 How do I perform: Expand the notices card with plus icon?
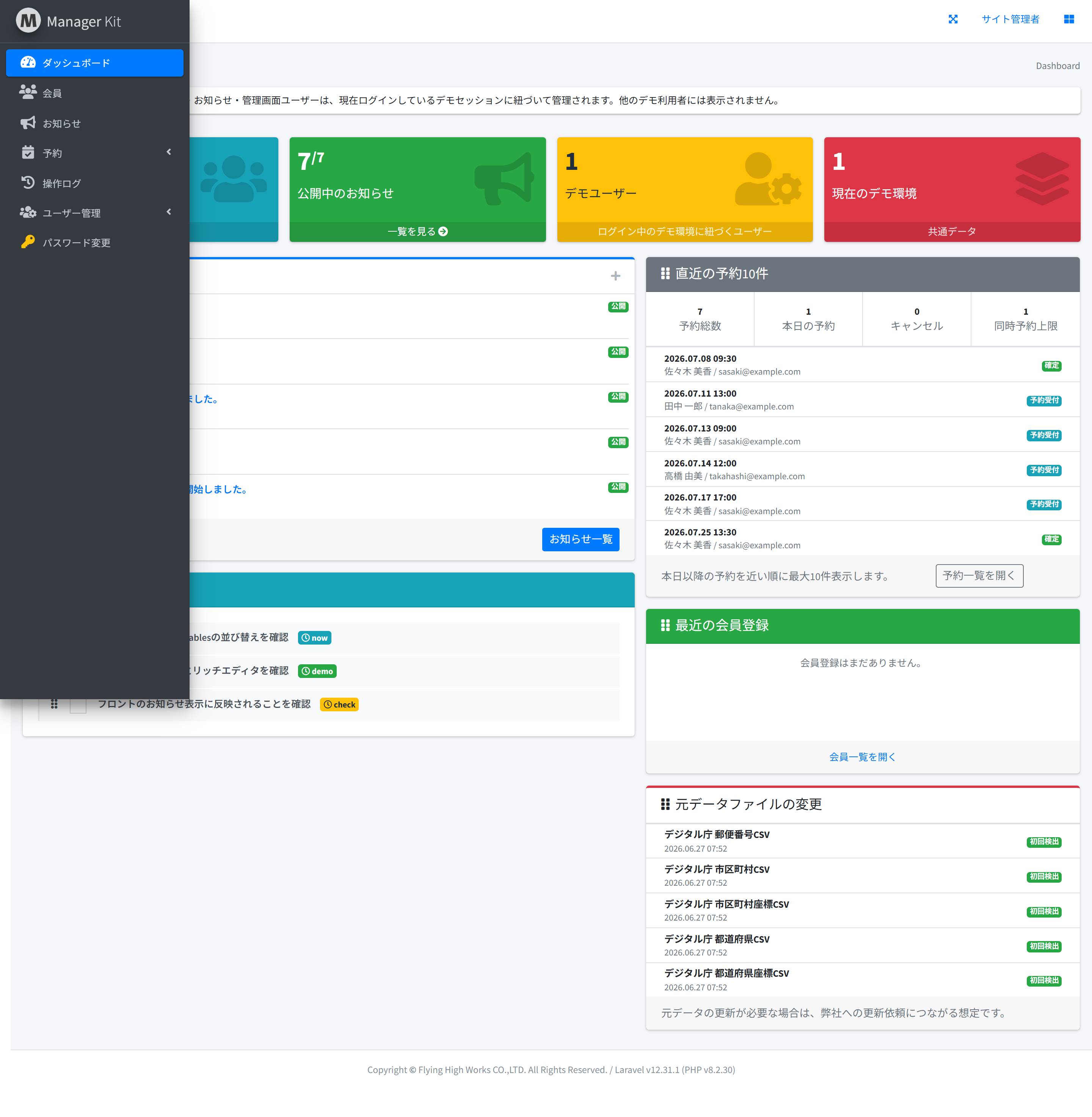tap(615, 276)
